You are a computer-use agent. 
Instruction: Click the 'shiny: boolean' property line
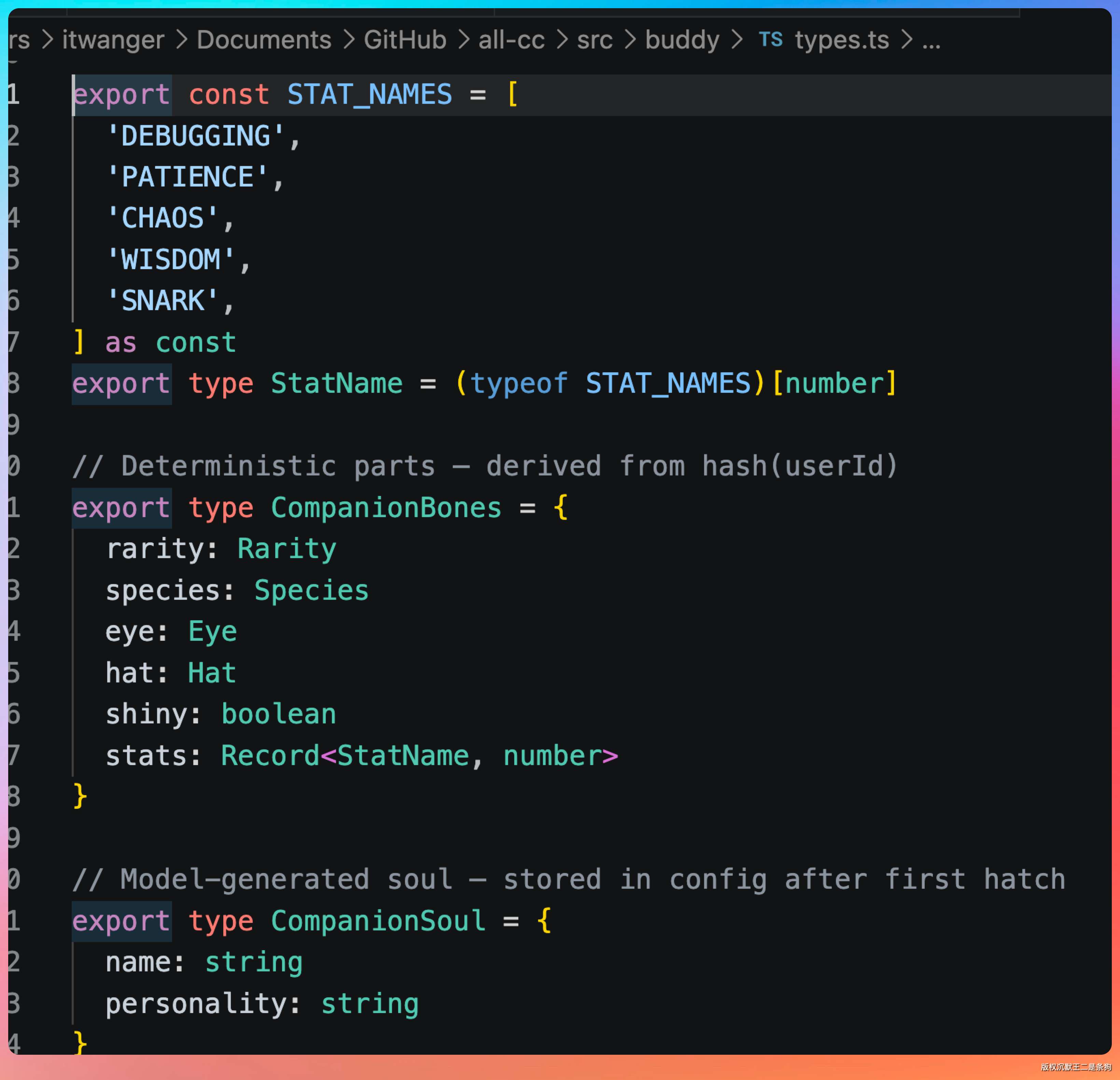click(221, 714)
